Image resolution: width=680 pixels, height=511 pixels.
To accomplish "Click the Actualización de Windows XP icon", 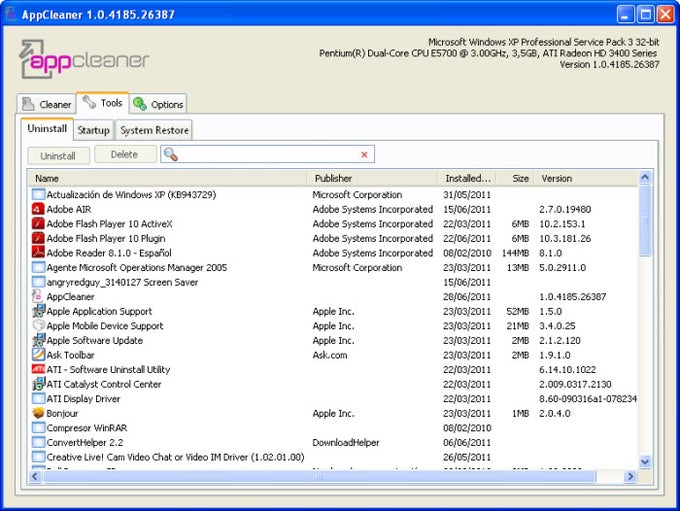I will [38, 194].
